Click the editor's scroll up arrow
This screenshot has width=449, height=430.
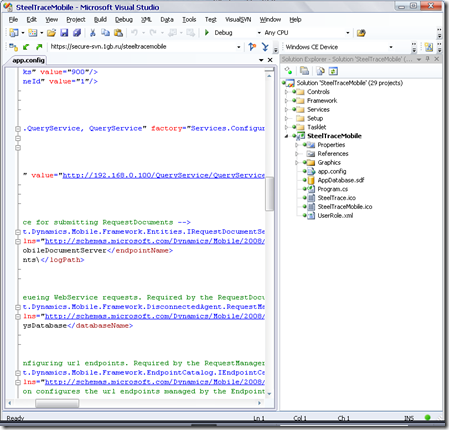pyautogui.click(x=269, y=76)
